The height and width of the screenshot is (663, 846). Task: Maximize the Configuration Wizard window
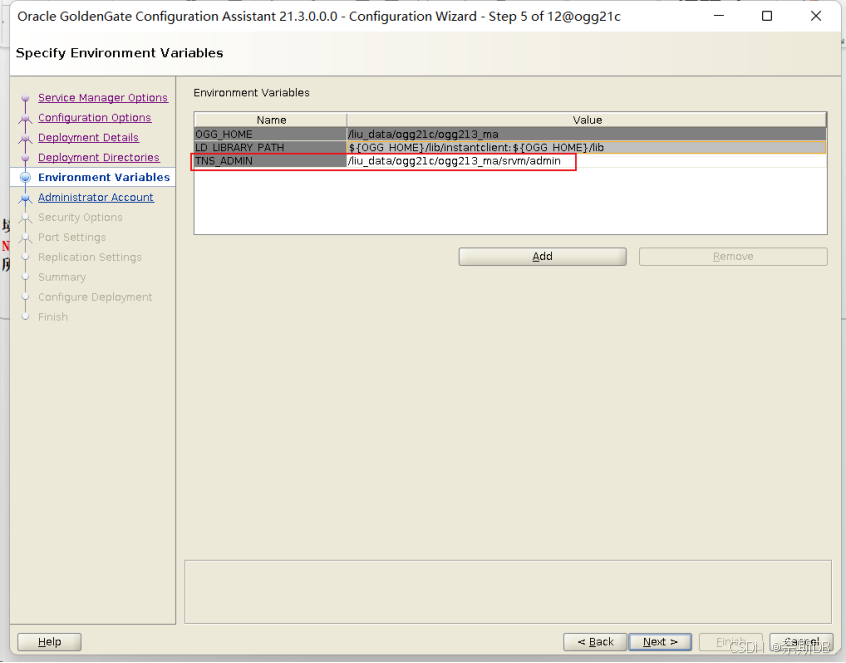point(767,16)
